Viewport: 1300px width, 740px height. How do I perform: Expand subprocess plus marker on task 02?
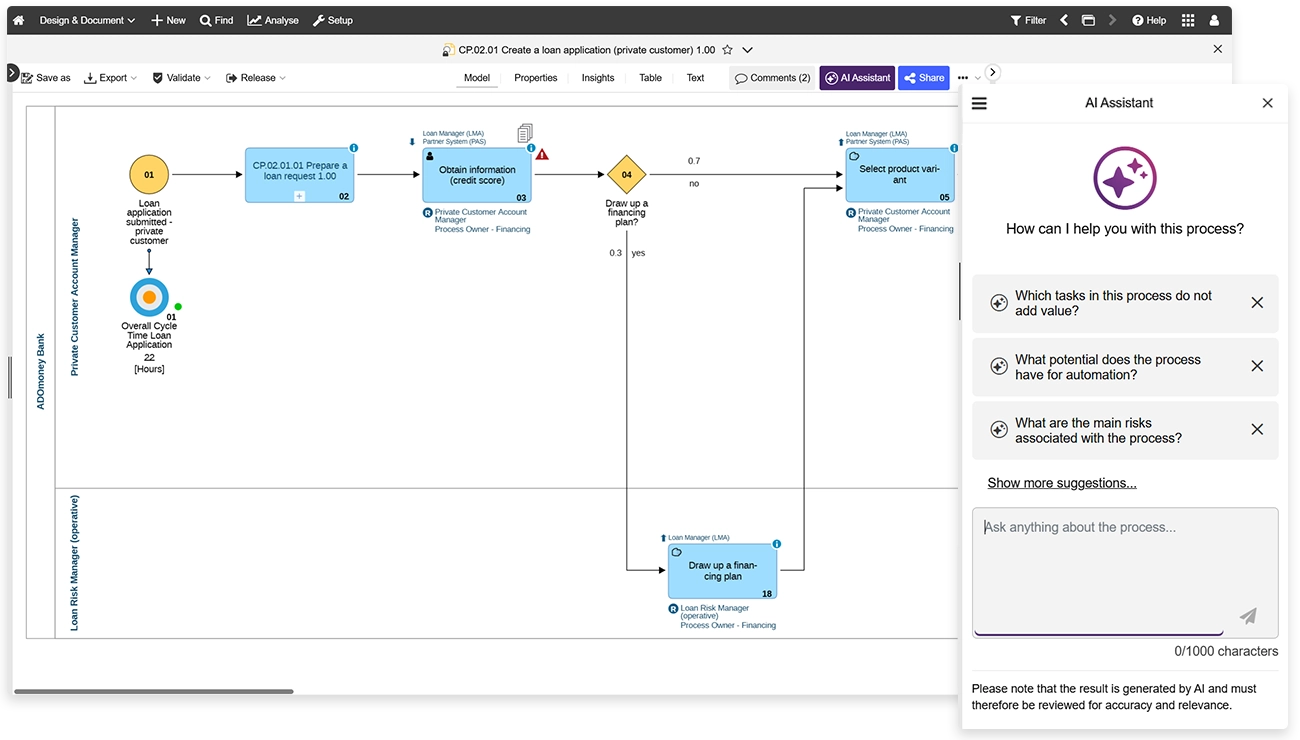point(299,196)
